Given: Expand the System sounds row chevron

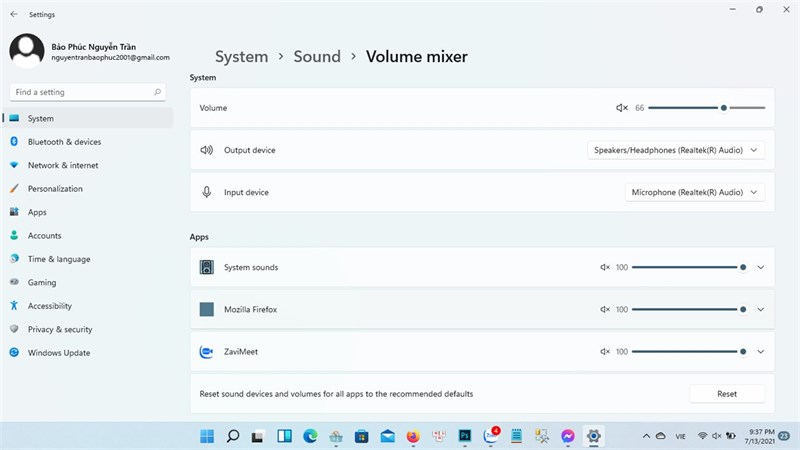Looking at the screenshot, I should 761,268.
